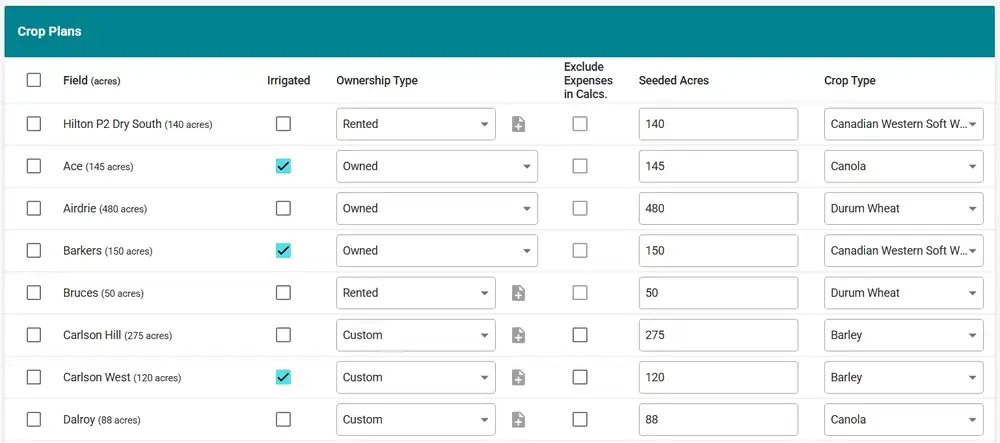Open Ownership Type dropdown for Hilton P2 Dry South
The width and height of the screenshot is (1000, 443).
pos(416,124)
